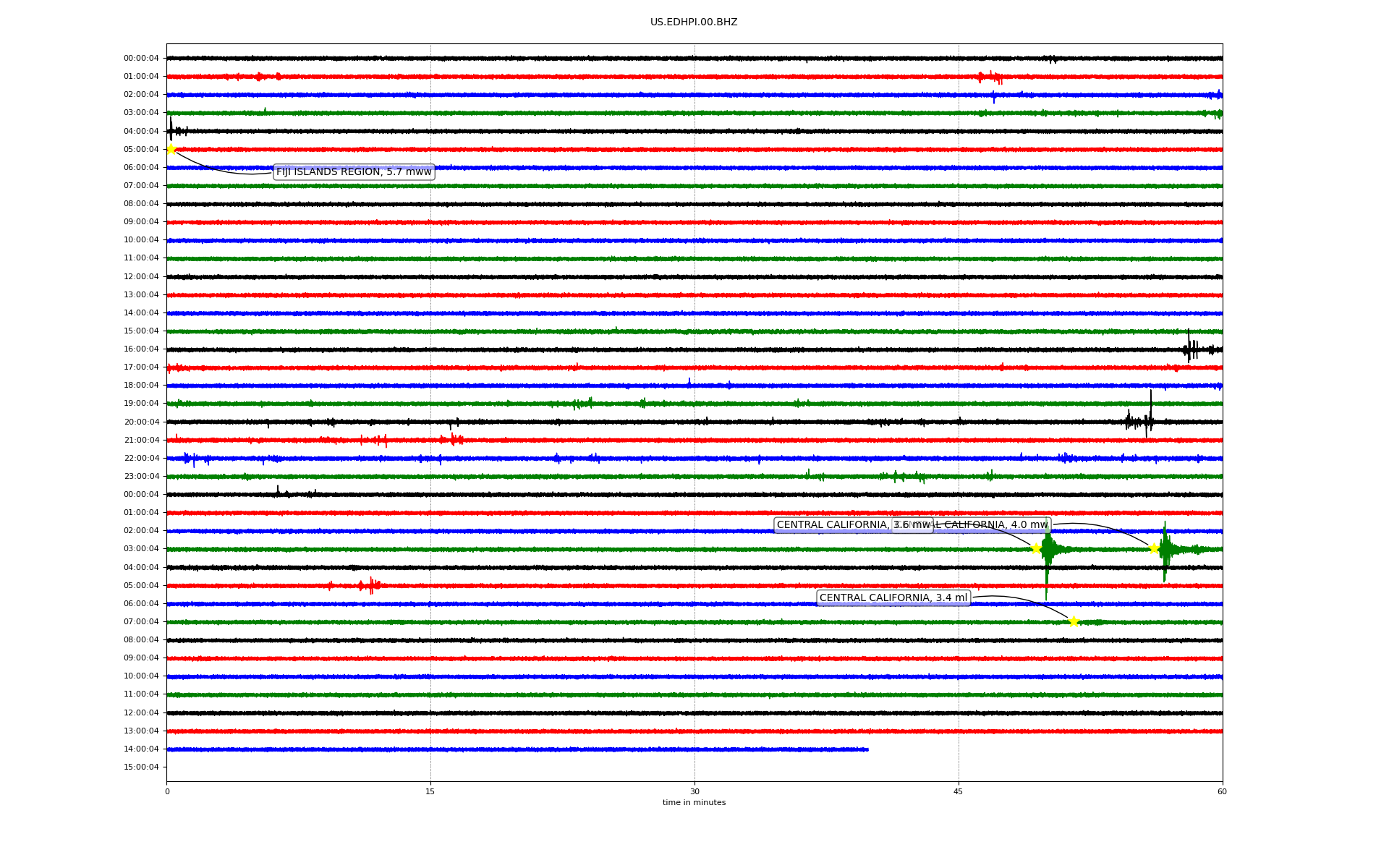Click the large green seismic spike near 56 minutes
Image resolution: width=1389 pixels, height=868 pixels.
[1165, 550]
